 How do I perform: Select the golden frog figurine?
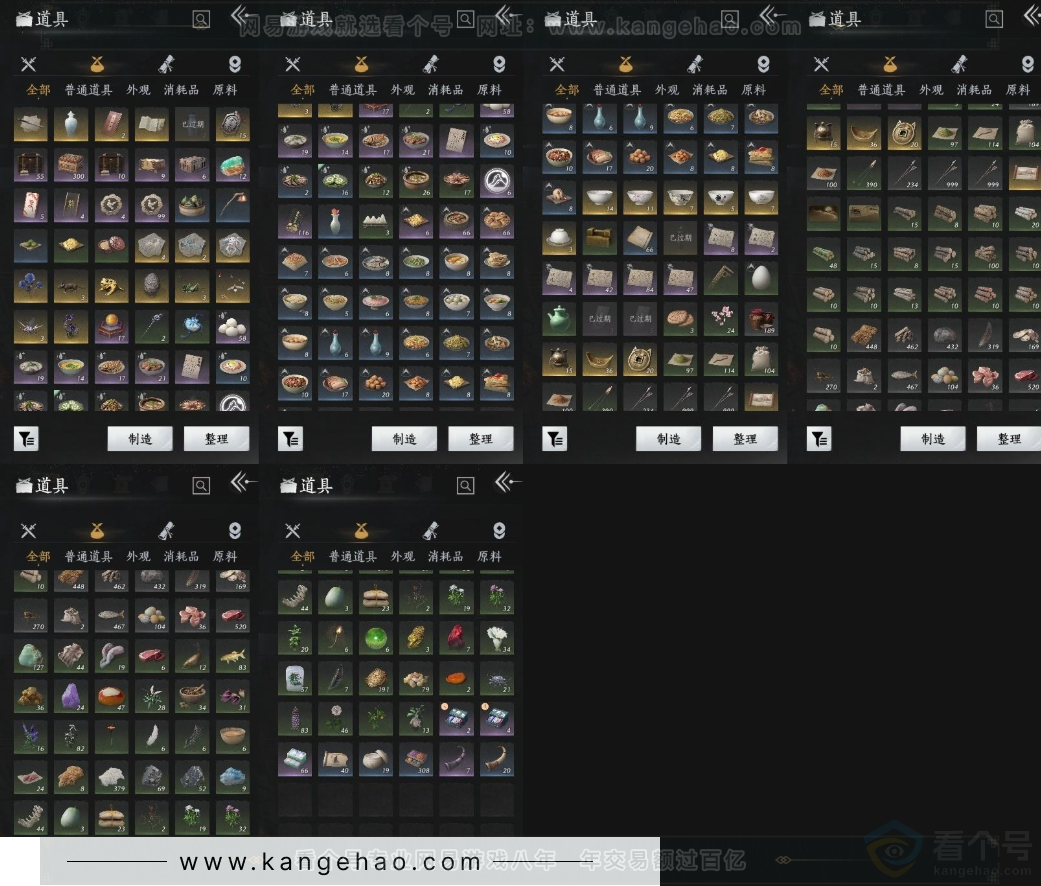click(x=112, y=287)
